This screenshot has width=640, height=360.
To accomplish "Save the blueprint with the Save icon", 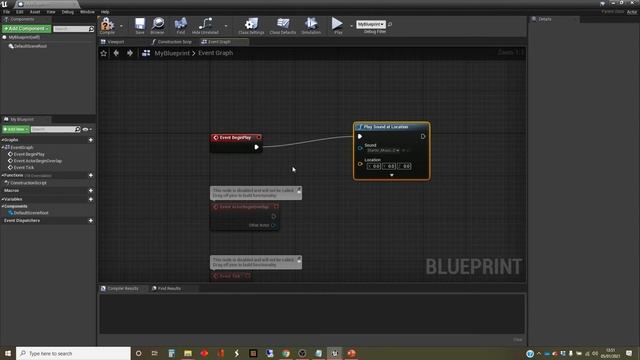I will coord(140,26).
